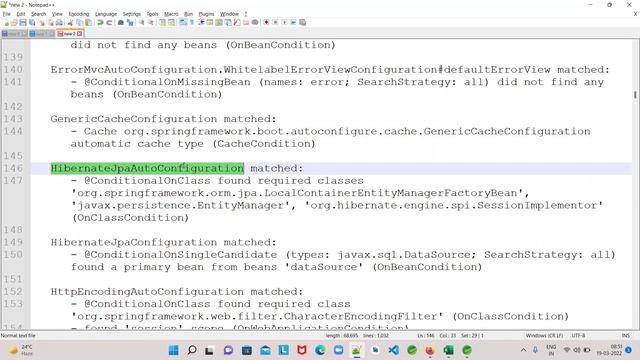Click the Close All toolbar icon
Viewport: 640px width, 360px height.
pyautogui.click(x=50, y=22)
